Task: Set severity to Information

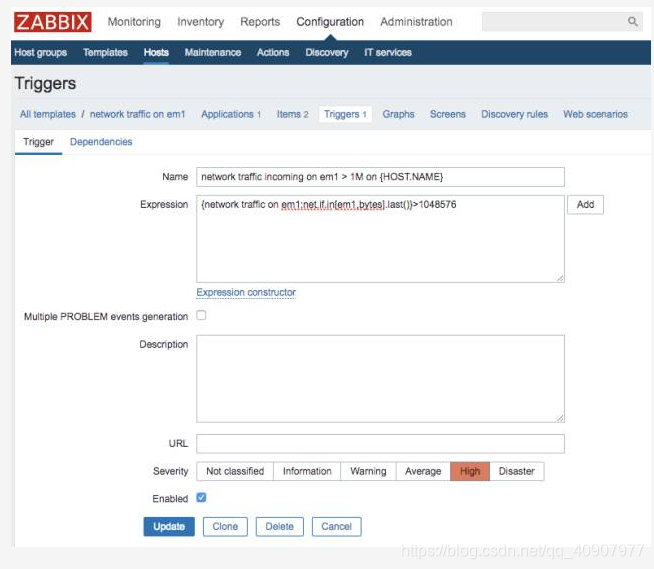Action: (307, 471)
